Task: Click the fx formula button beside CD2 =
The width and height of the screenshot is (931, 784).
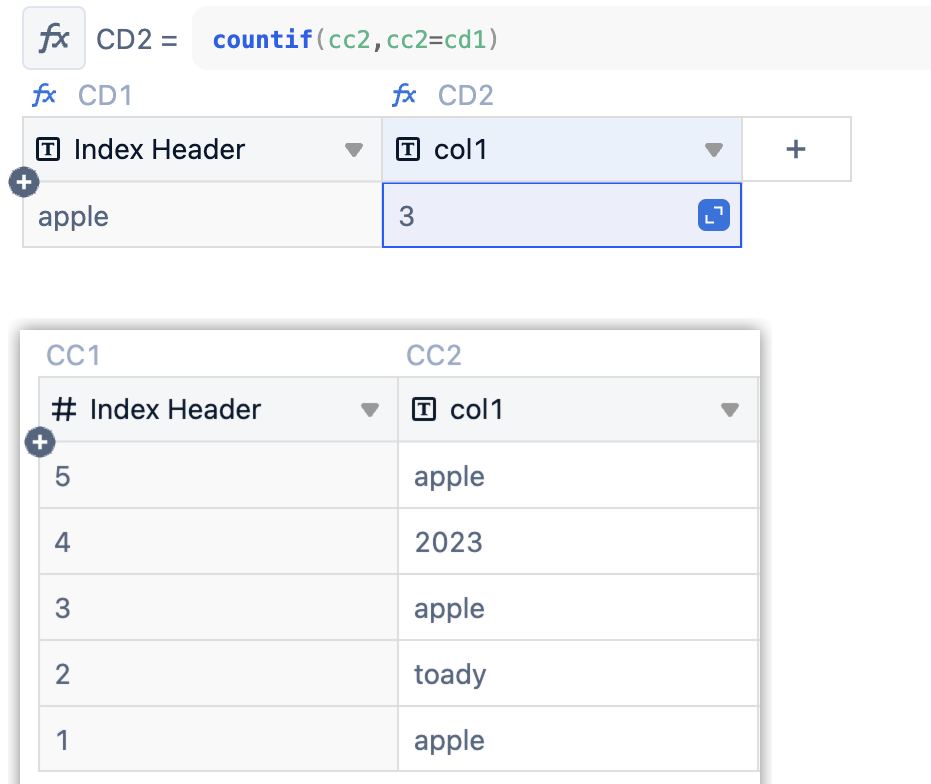Action: pos(54,39)
